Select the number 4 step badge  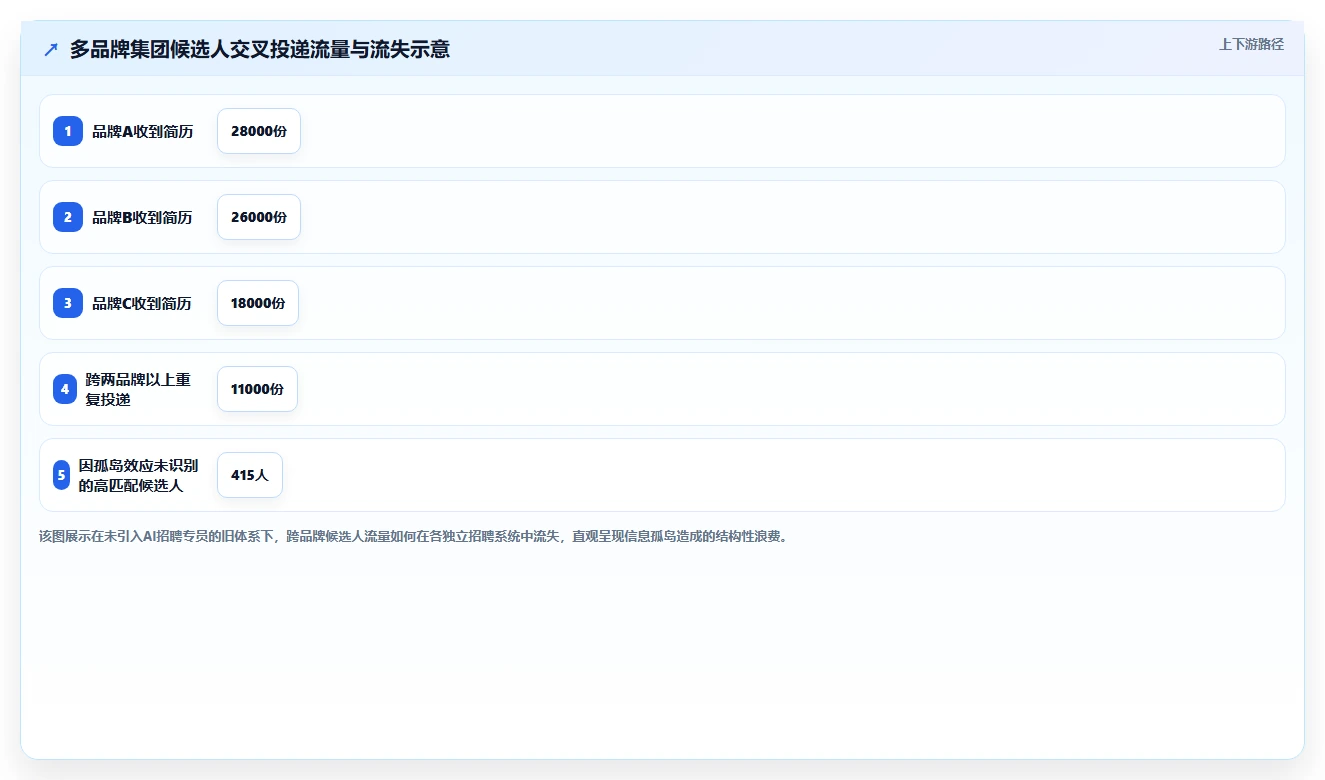coord(65,389)
